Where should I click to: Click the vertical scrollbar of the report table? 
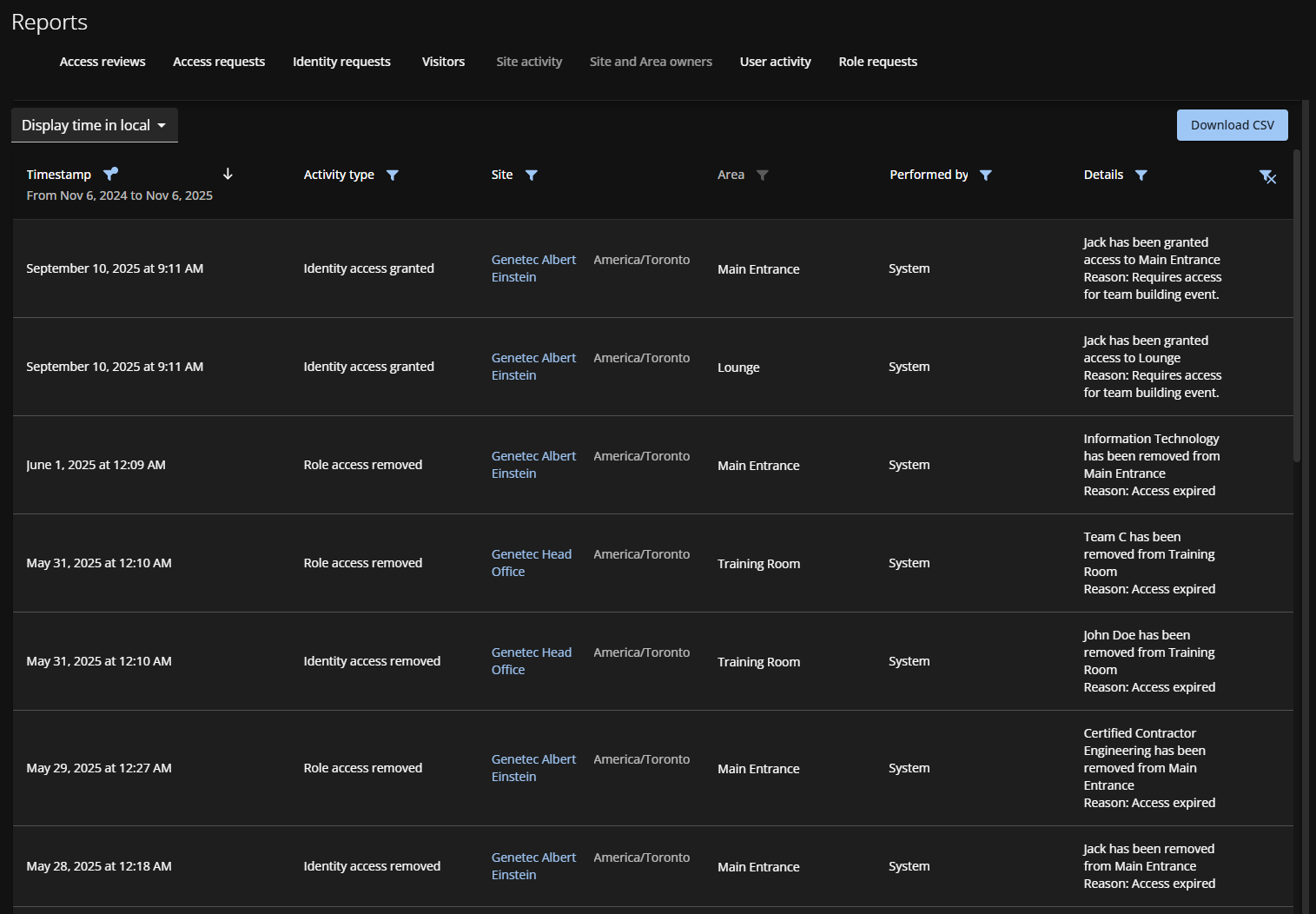1296,304
